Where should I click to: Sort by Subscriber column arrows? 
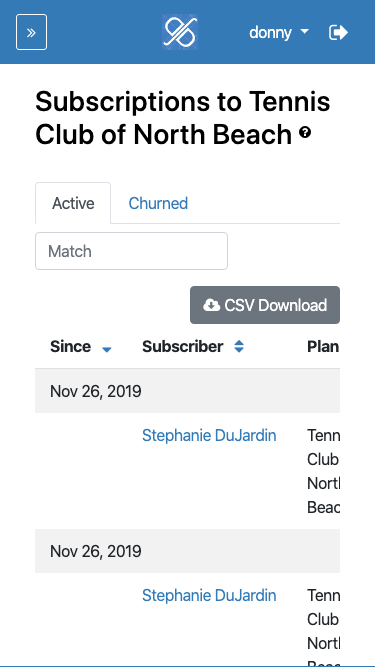coord(239,347)
